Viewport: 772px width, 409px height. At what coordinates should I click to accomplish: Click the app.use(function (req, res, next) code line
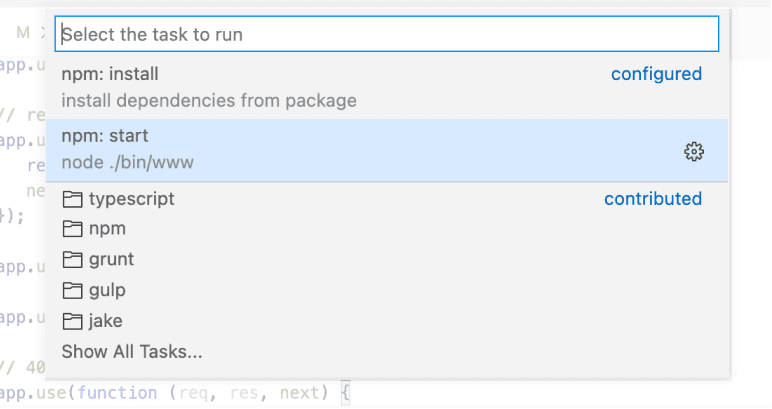pyautogui.click(x=180, y=394)
